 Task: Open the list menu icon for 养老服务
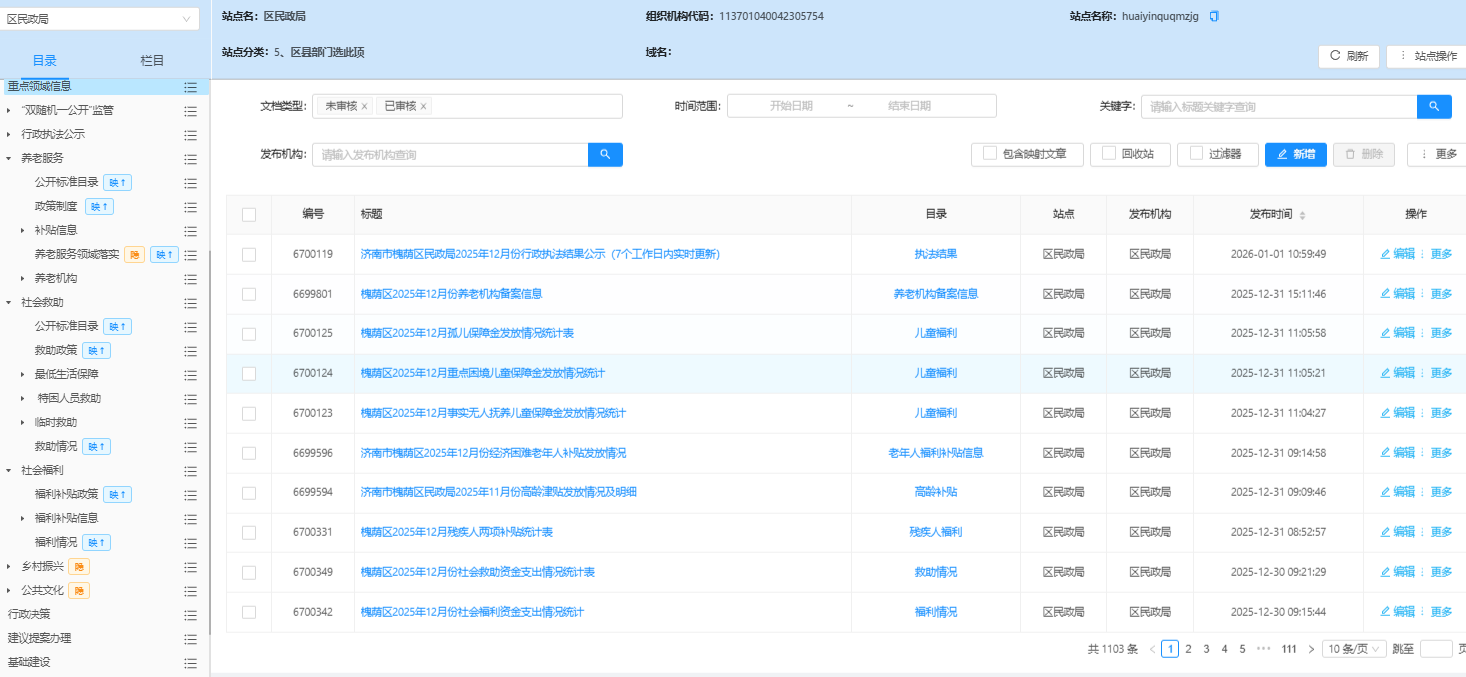[190, 159]
